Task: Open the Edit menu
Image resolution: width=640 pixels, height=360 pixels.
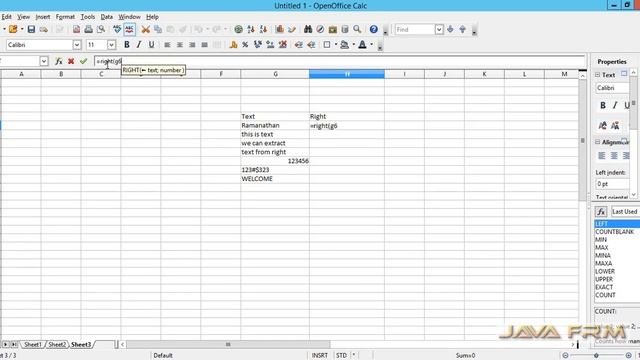Action: [6, 17]
